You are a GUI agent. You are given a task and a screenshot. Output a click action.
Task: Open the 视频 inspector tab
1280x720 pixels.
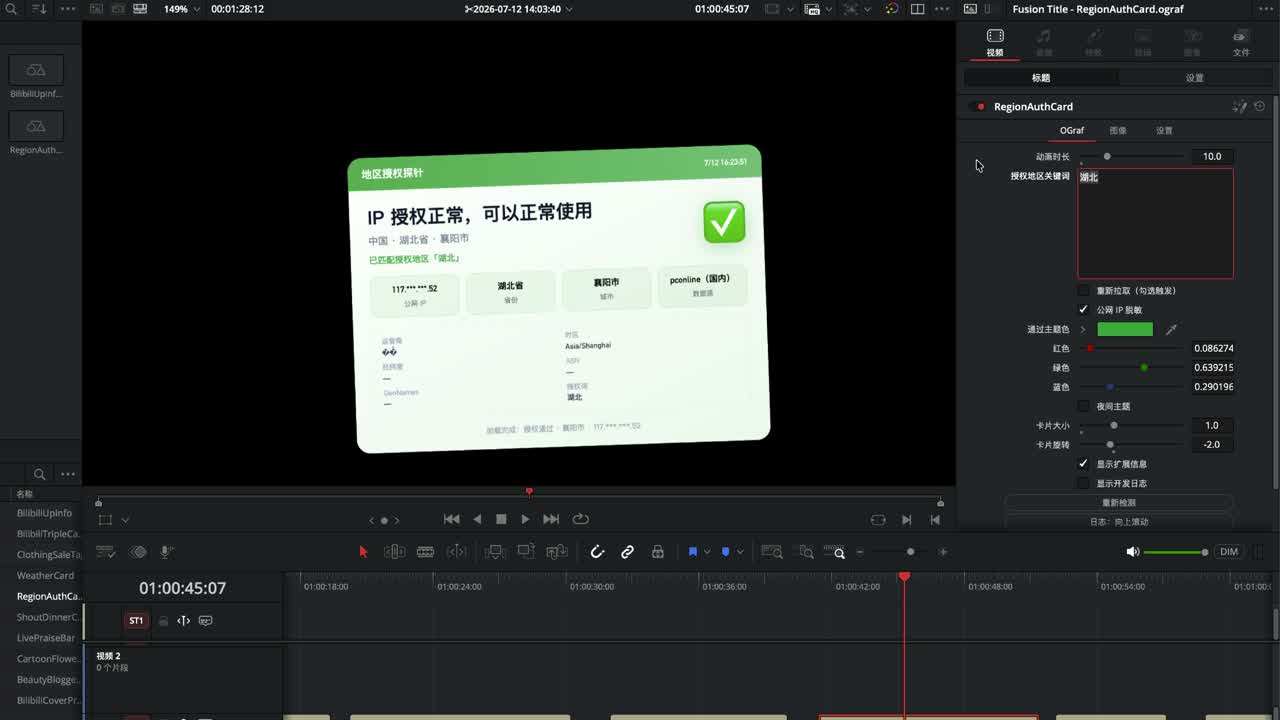pos(994,42)
